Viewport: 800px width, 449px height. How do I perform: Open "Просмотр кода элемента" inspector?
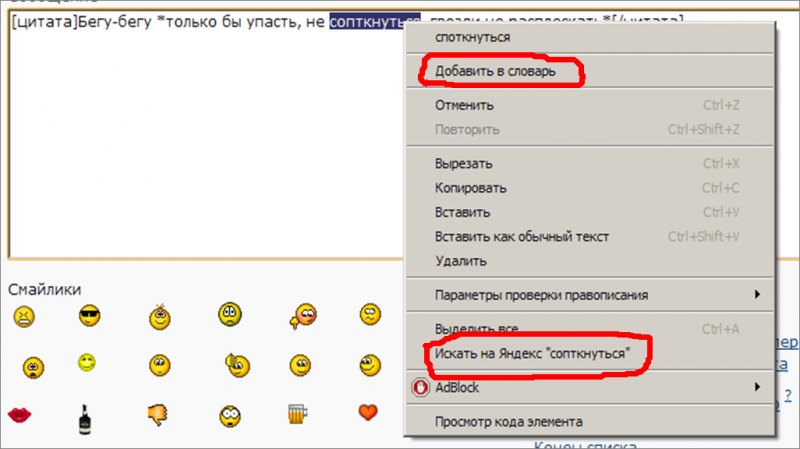(x=509, y=422)
